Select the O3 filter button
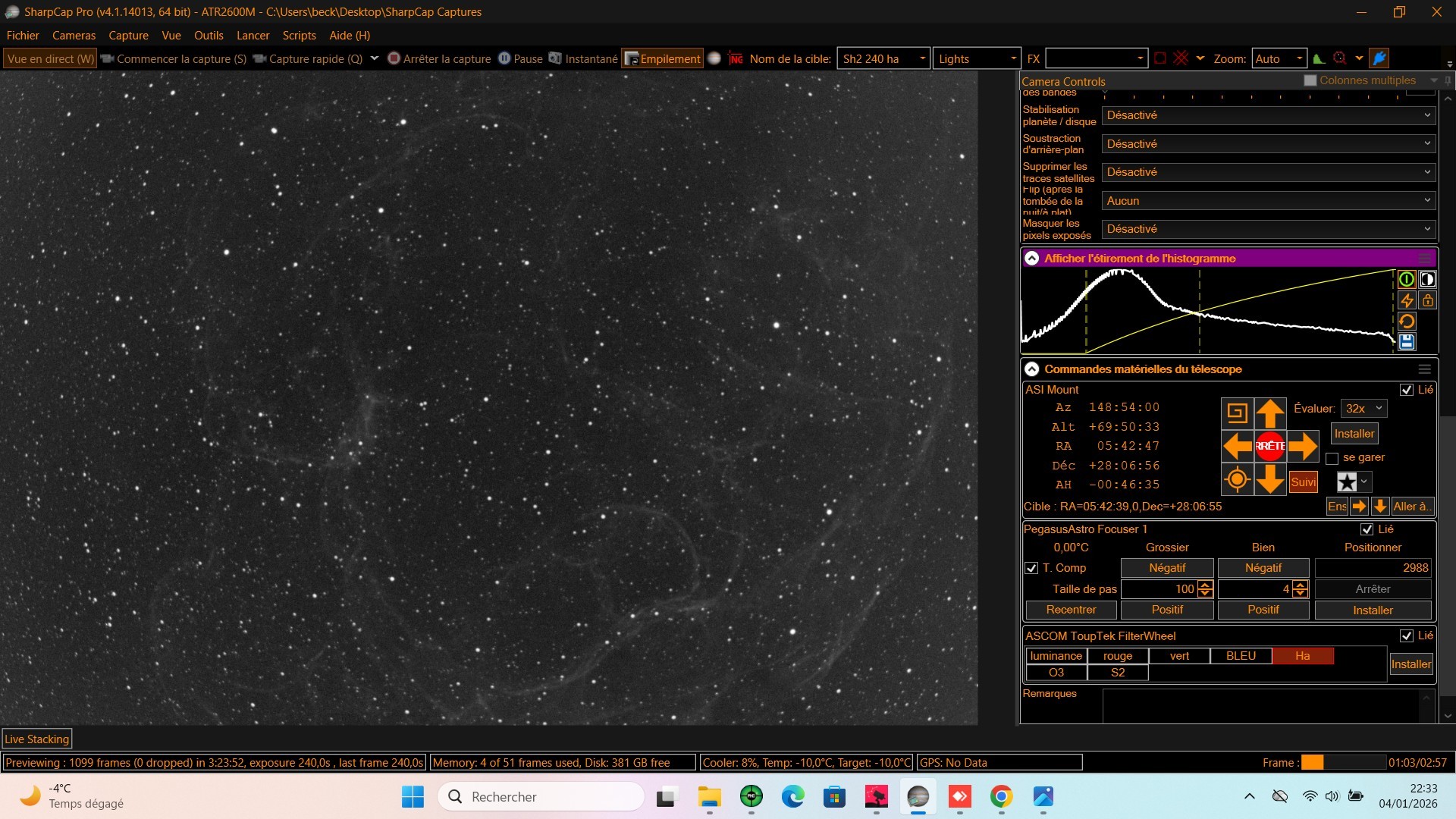This screenshot has width=1456, height=819. [1056, 673]
